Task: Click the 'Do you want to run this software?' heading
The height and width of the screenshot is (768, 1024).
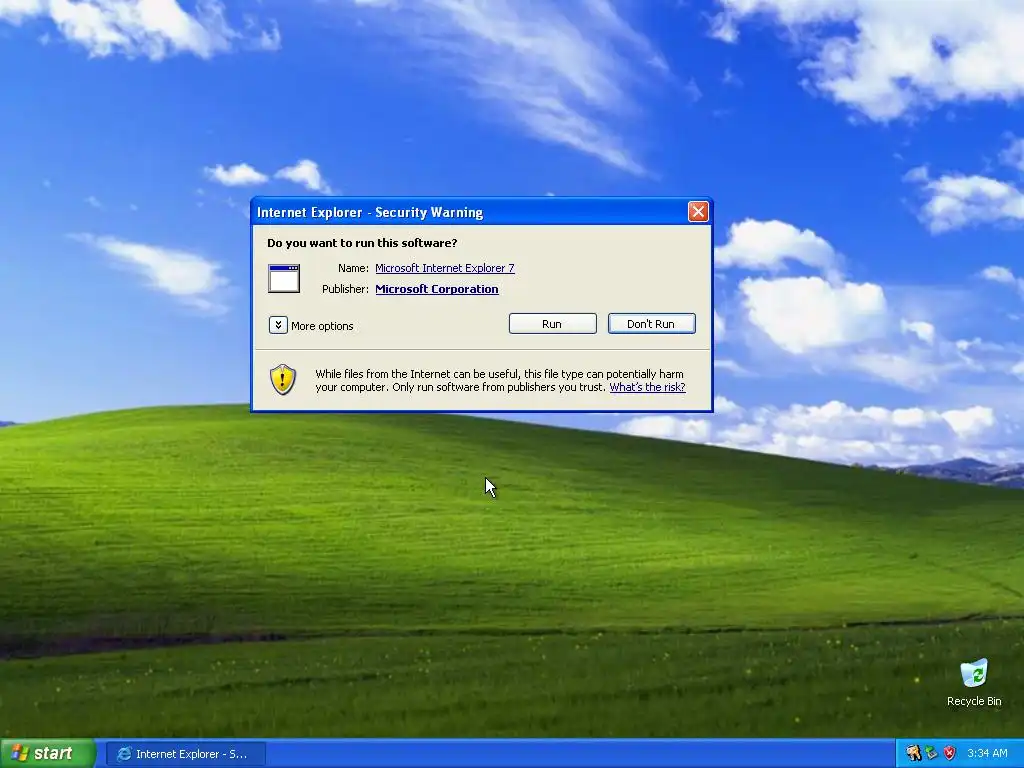Action: [x=362, y=243]
